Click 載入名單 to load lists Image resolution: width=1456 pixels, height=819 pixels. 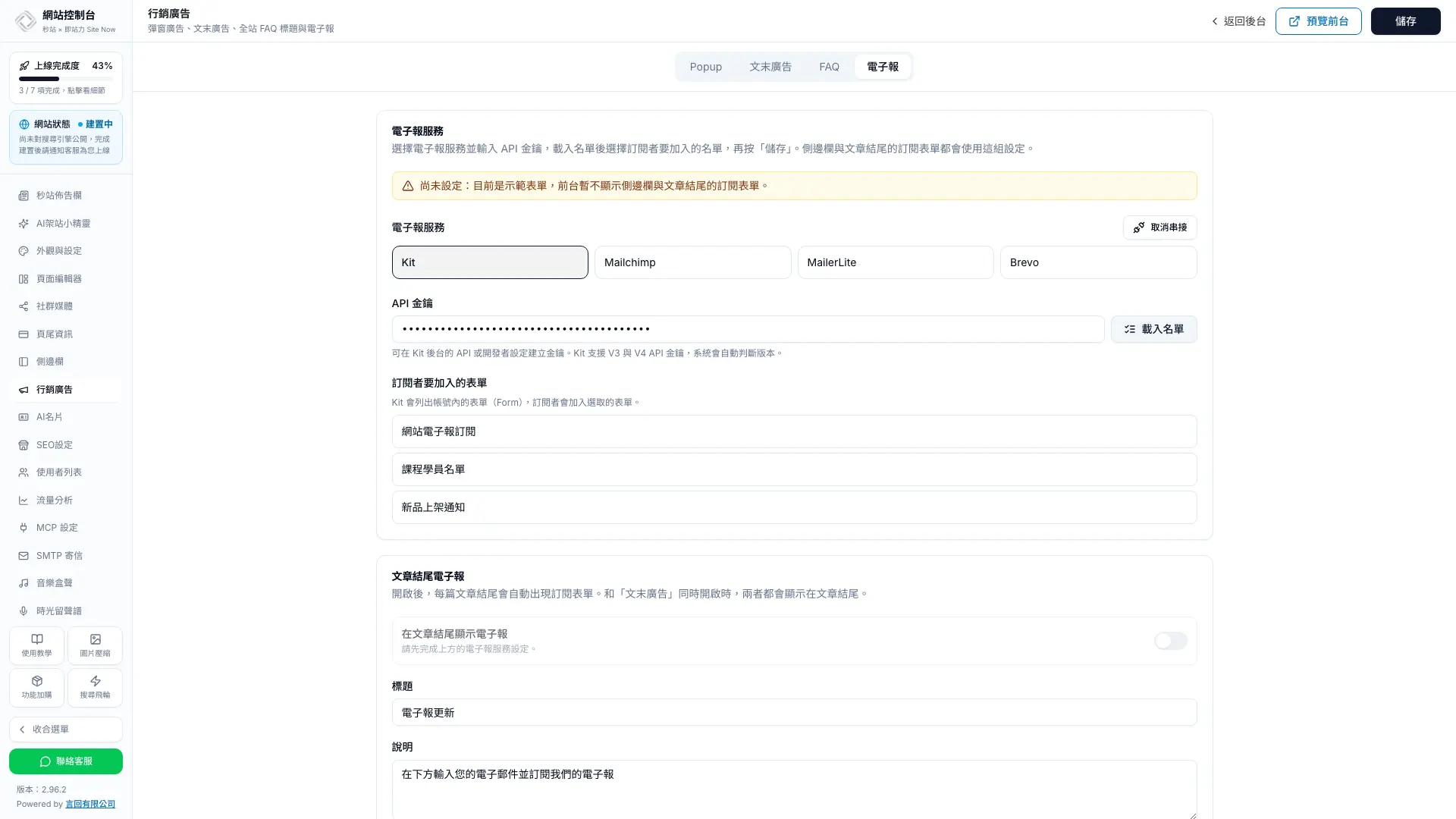[1153, 329]
